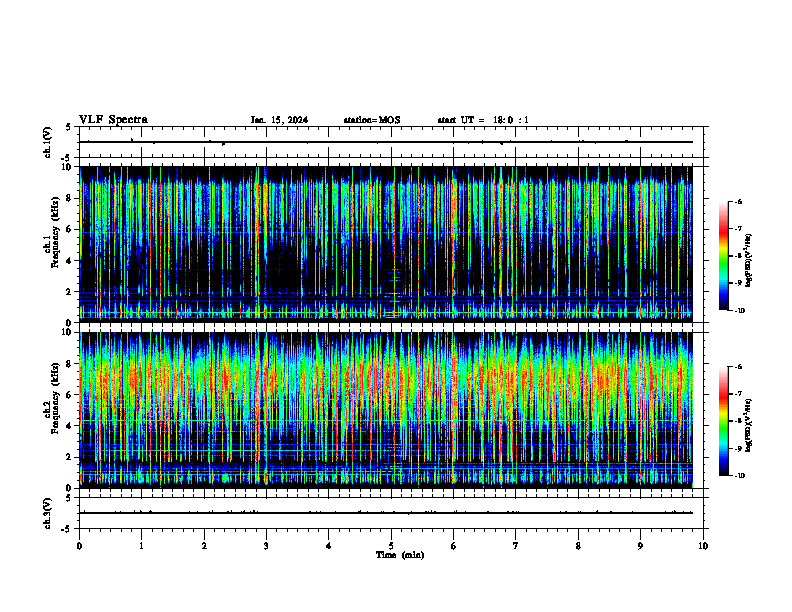This screenshot has width=792, height=612.
Task: Click the "6" tick on the Time axis
Action: (x=454, y=546)
